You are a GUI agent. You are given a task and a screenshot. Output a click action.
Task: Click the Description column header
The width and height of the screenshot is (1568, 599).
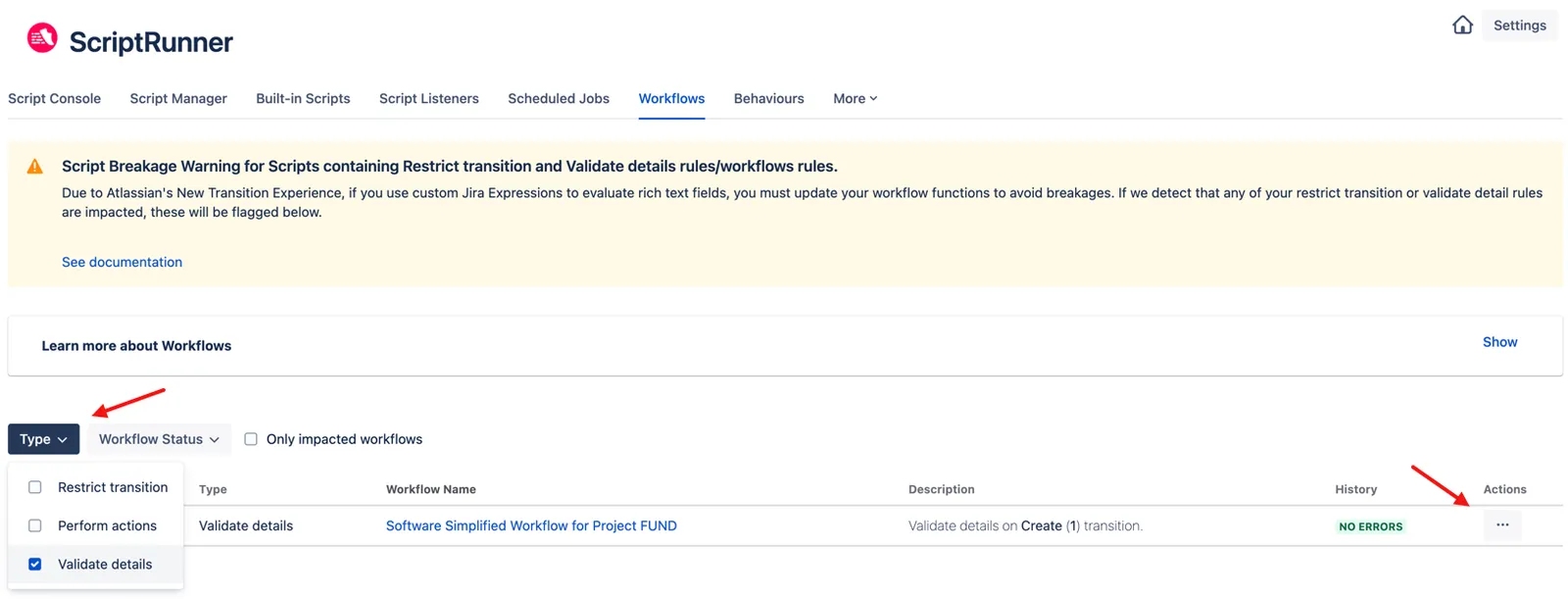[941, 489]
